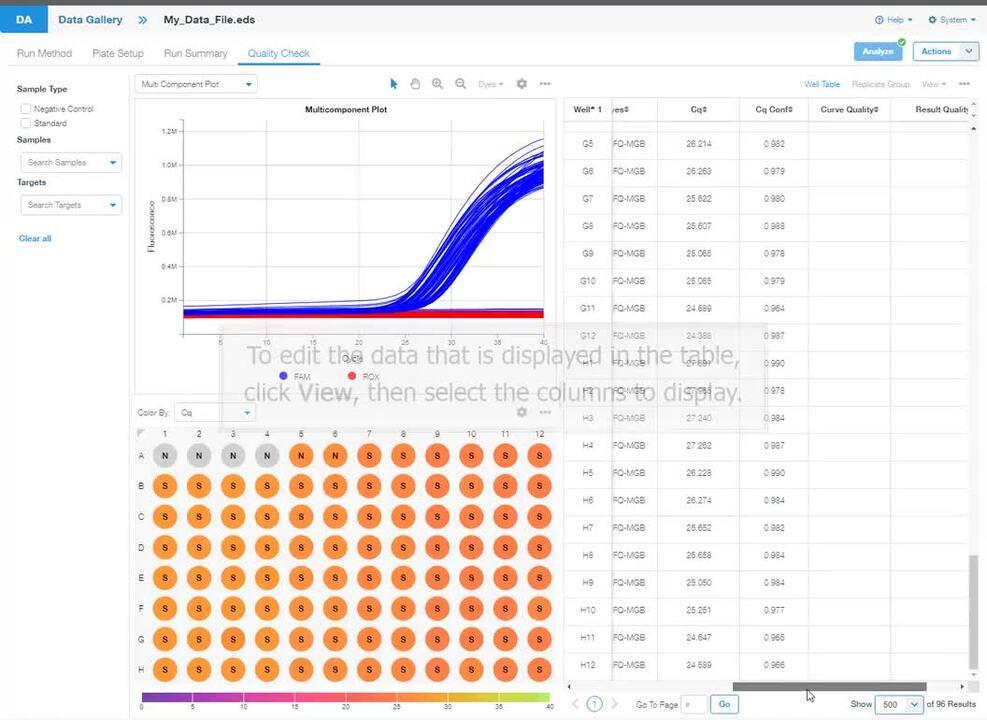Open the Plate Setup tab
987x720 pixels.
117,53
